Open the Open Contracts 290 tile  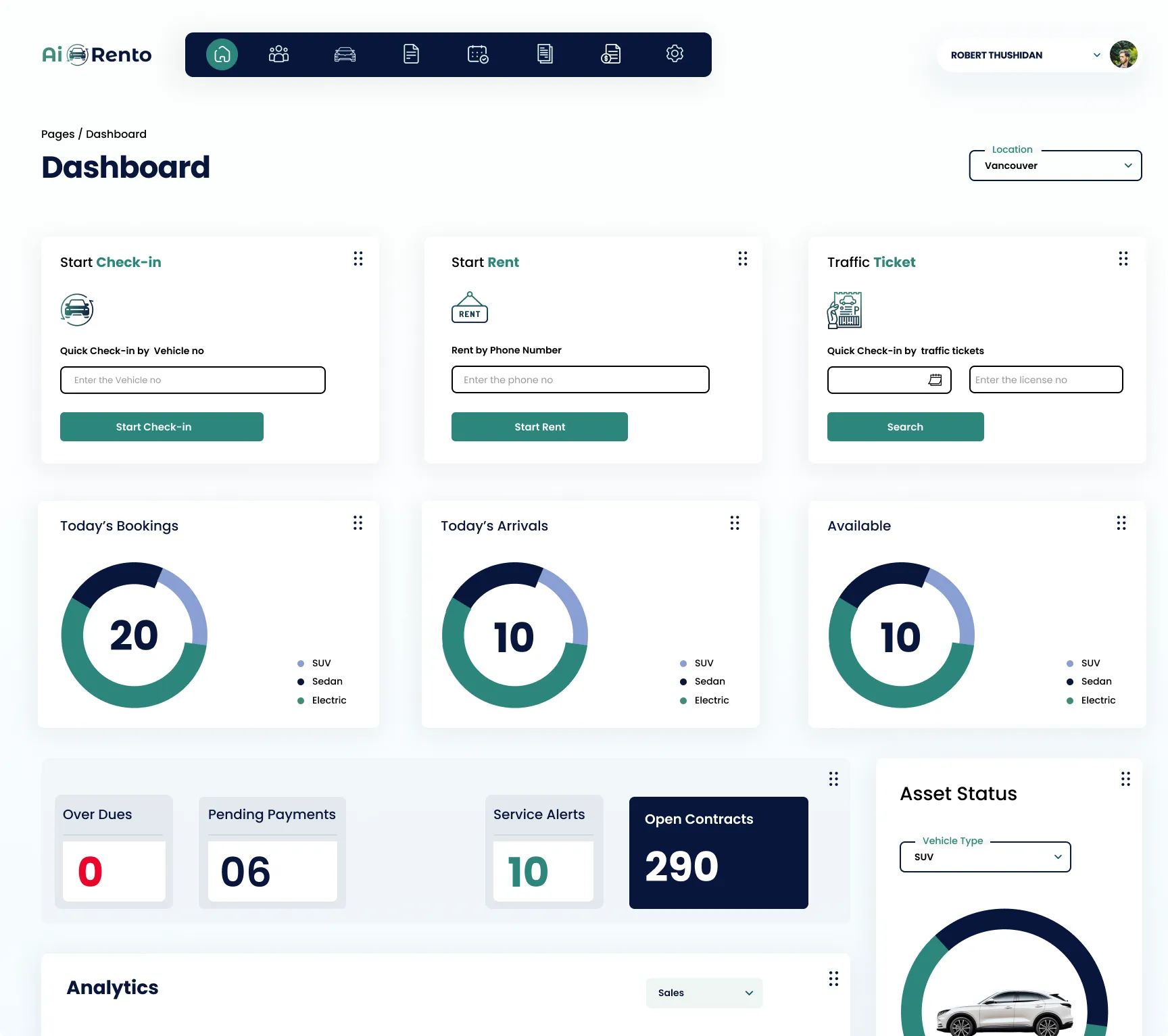coord(719,853)
